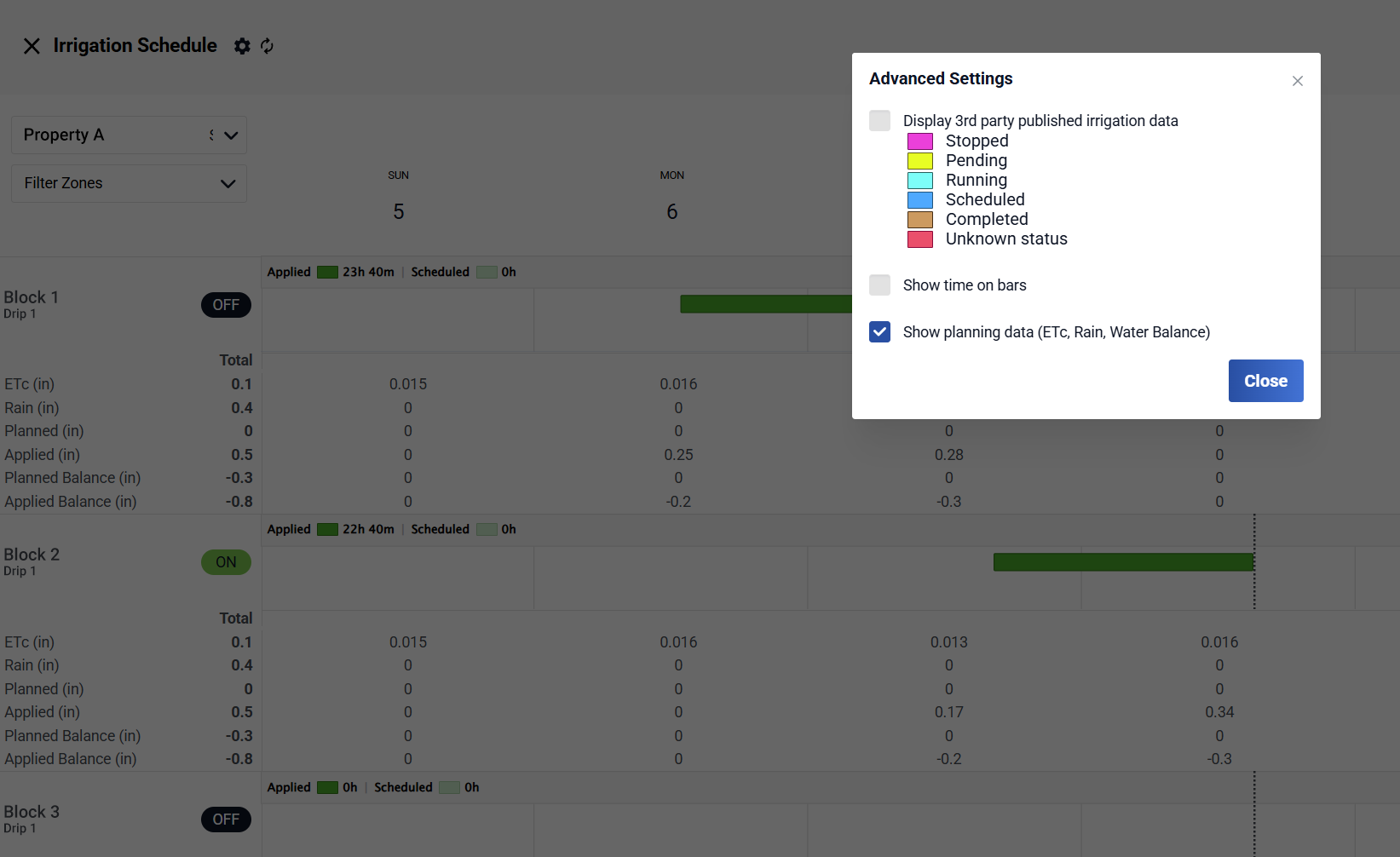The height and width of the screenshot is (857, 1400).
Task: Click the Block 1 label
Action: (x=31, y=297)
